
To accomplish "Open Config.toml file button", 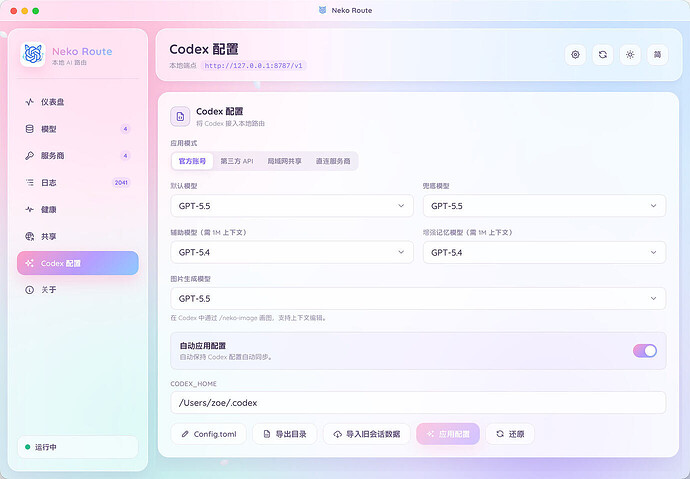I will coord(209,434).
